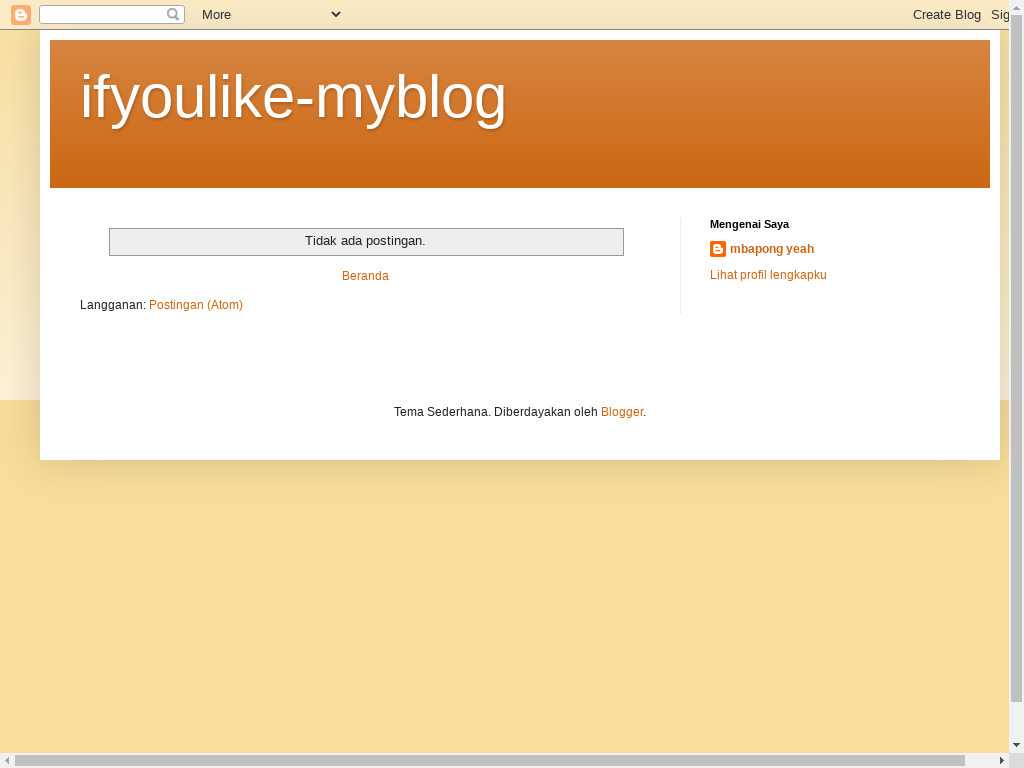Click the horizontal scrollbar left arrow
1024x768 pixels.
7,760
